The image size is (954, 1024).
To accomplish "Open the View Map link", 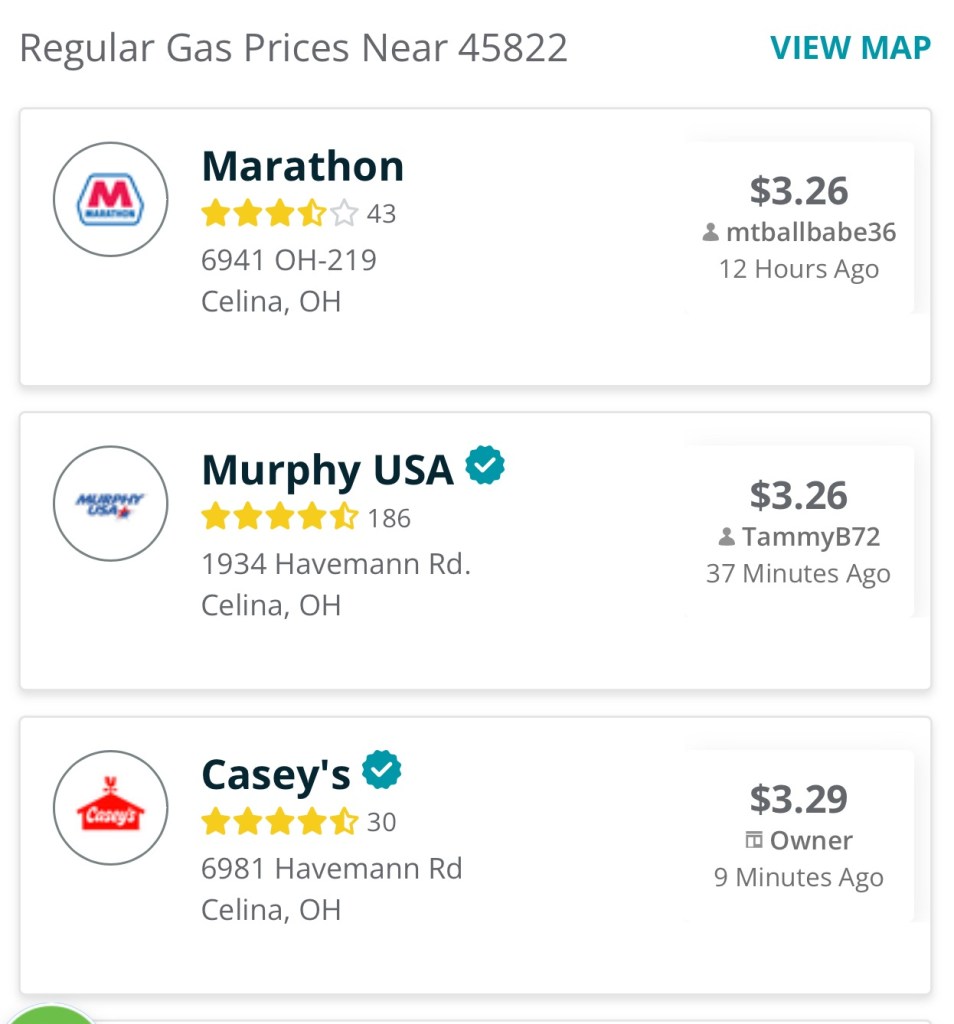I will point(850,47).
